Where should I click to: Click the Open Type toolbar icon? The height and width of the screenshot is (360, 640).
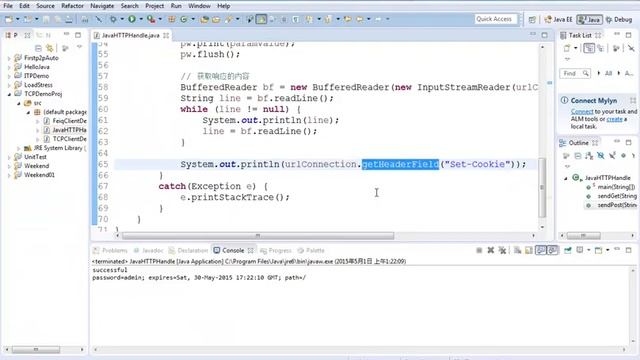(x=204, y=19)
